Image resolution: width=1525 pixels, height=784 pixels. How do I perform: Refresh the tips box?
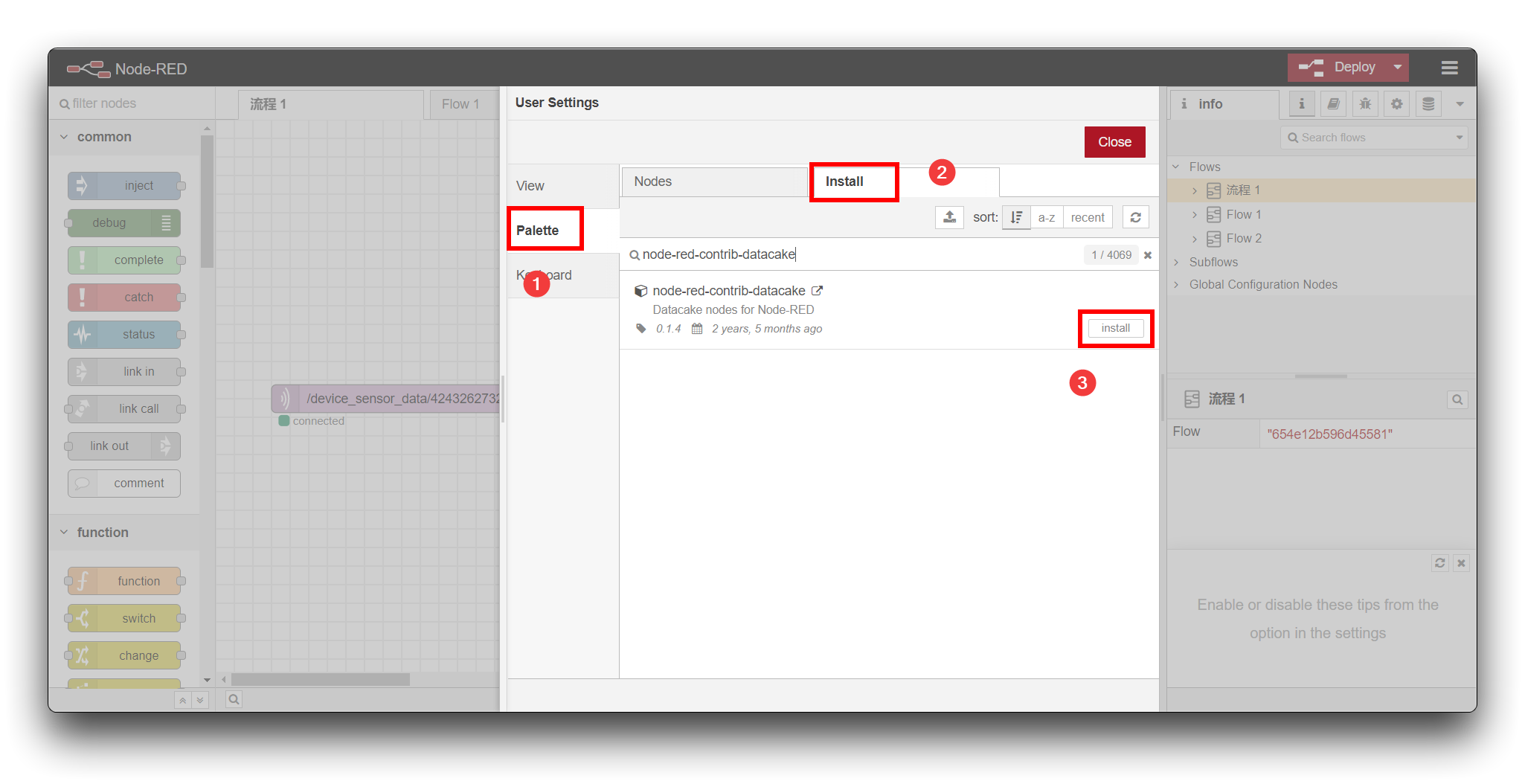coord(1440,563)
